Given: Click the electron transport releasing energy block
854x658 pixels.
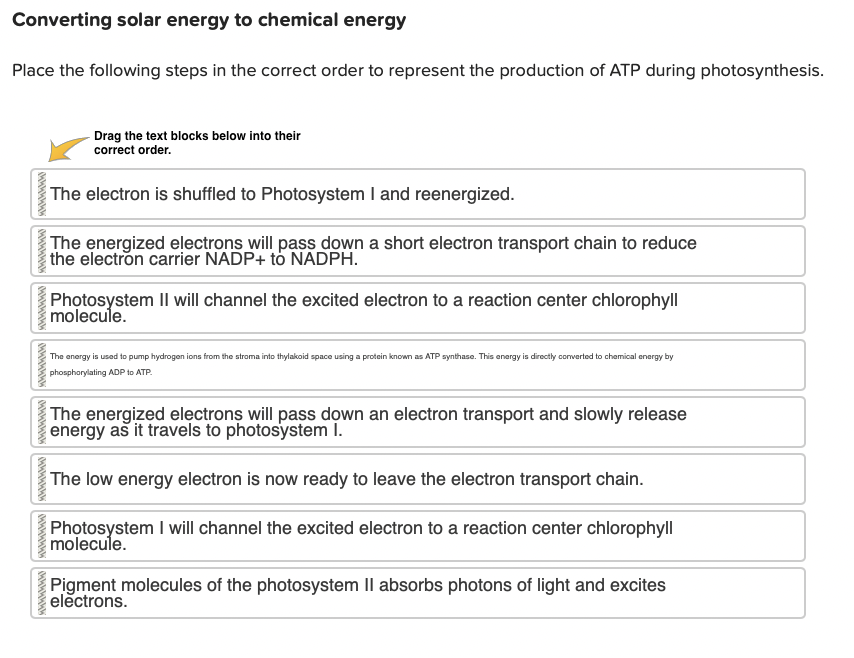Looking at the screenshot, I should pyautogui.click(x=400, y=422).
